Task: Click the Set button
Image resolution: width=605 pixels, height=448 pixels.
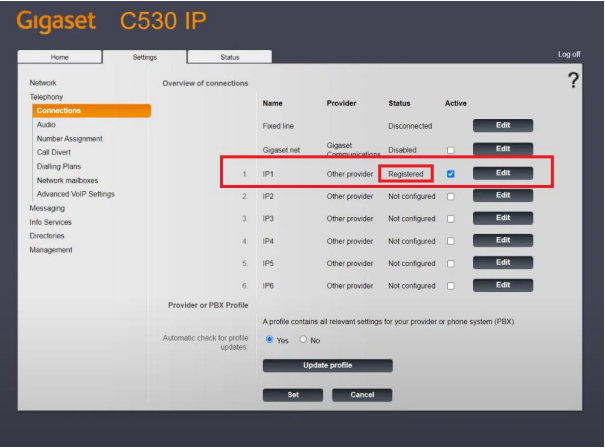Action: click(x=293, y=395)
